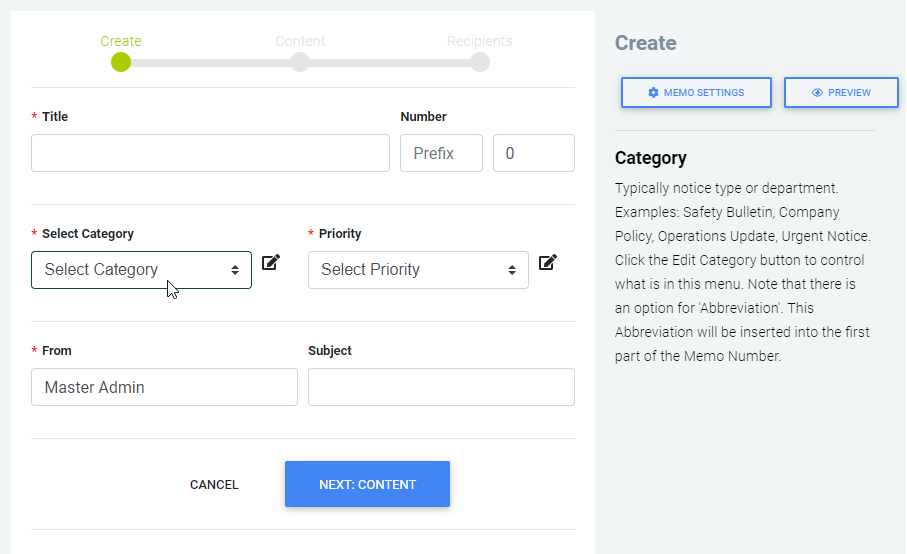Jump to the Recipients step circle
Viewport: 907px width, 554px height.
tap(480, 62)
